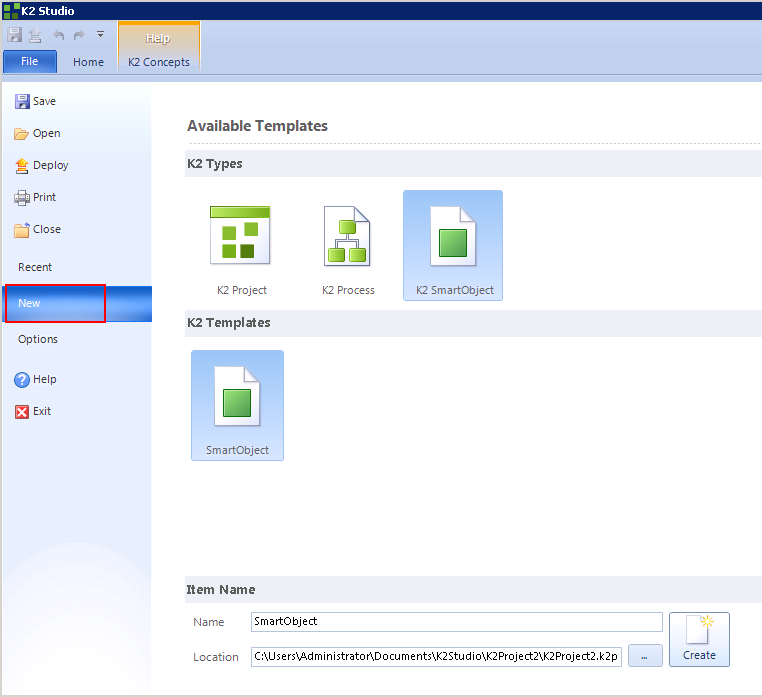
Task: Select the K2 Project template icon
Action: pyautogui.click(x=240, y=235)
